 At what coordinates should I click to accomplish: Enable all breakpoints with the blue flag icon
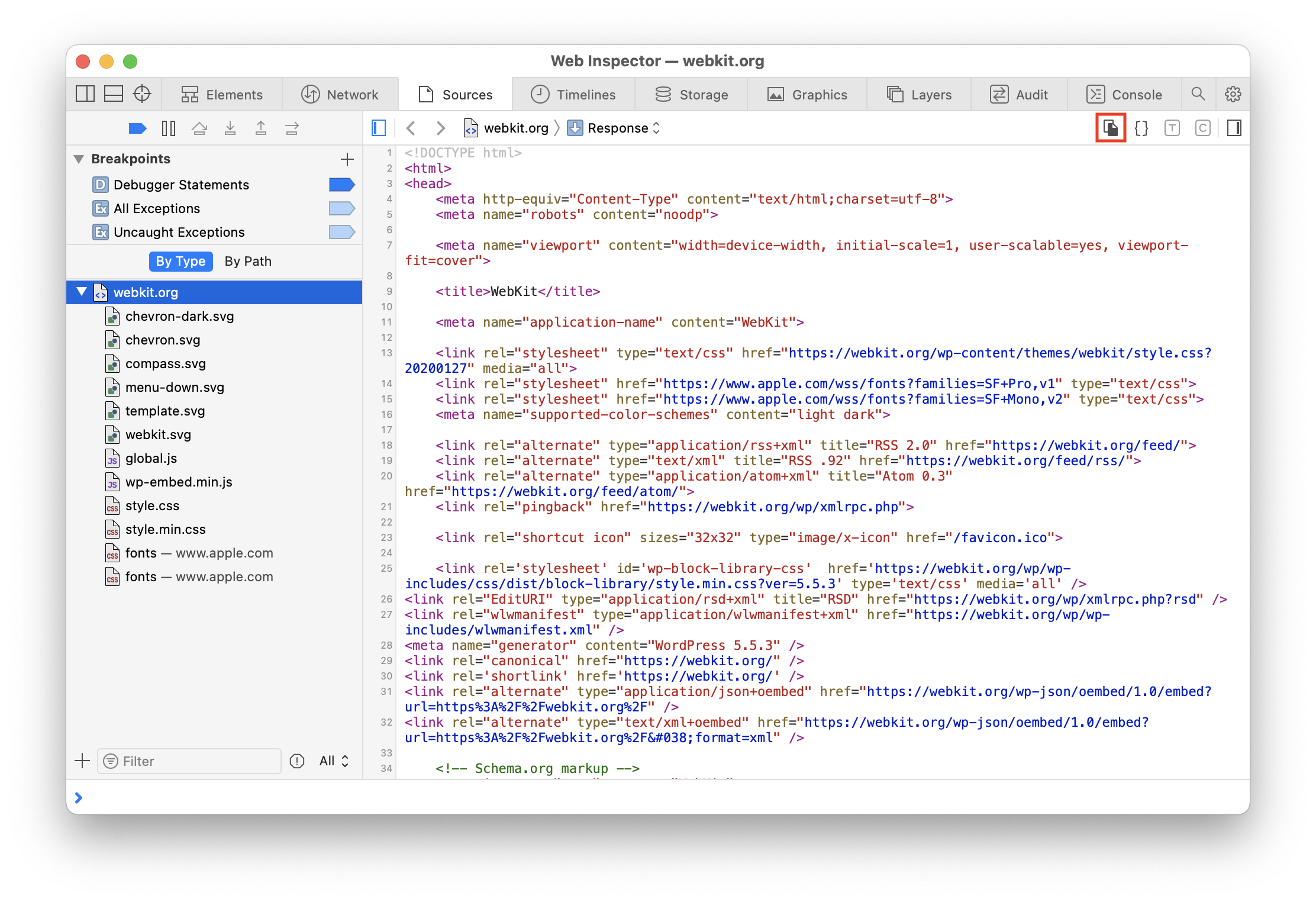tap(137, 128)
